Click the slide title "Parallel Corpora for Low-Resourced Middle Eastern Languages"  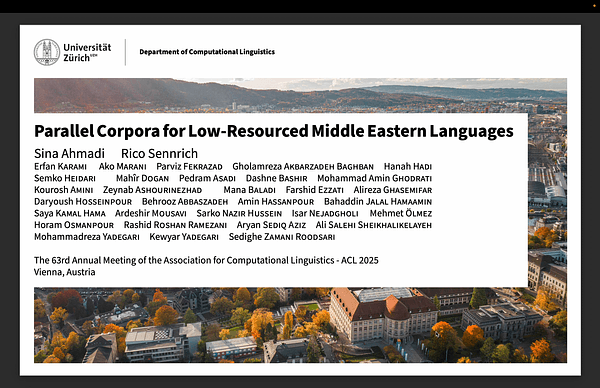(274, 131)
